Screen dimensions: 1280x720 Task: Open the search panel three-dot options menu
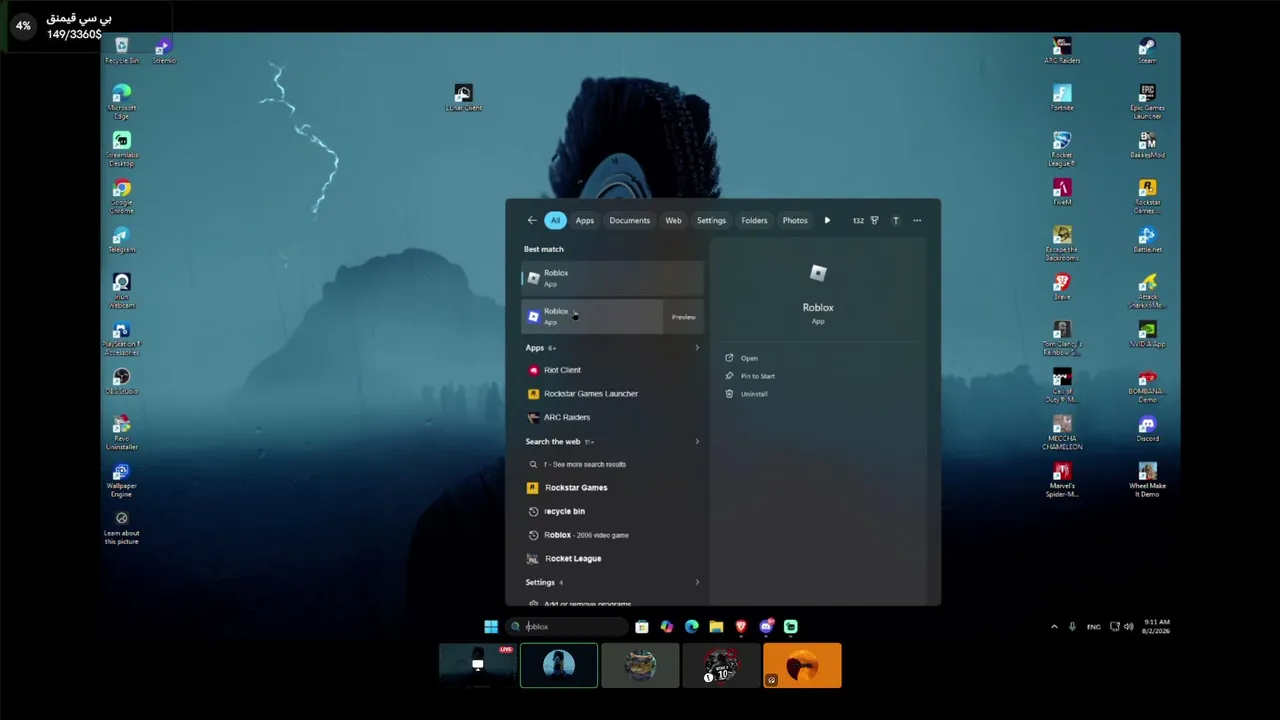(x=917, y=220)
